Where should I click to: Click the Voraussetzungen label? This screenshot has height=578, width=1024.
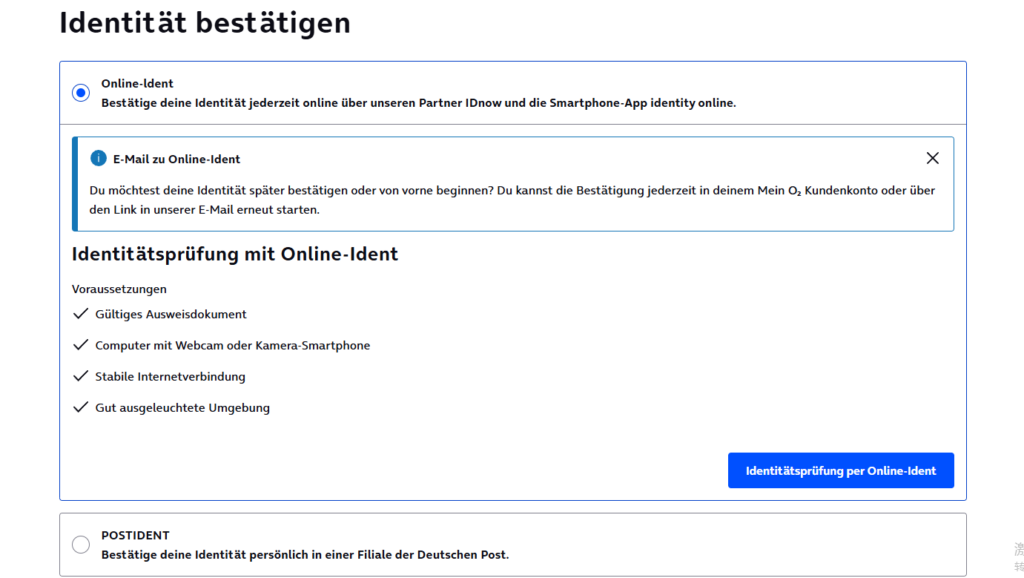[119, 289]
